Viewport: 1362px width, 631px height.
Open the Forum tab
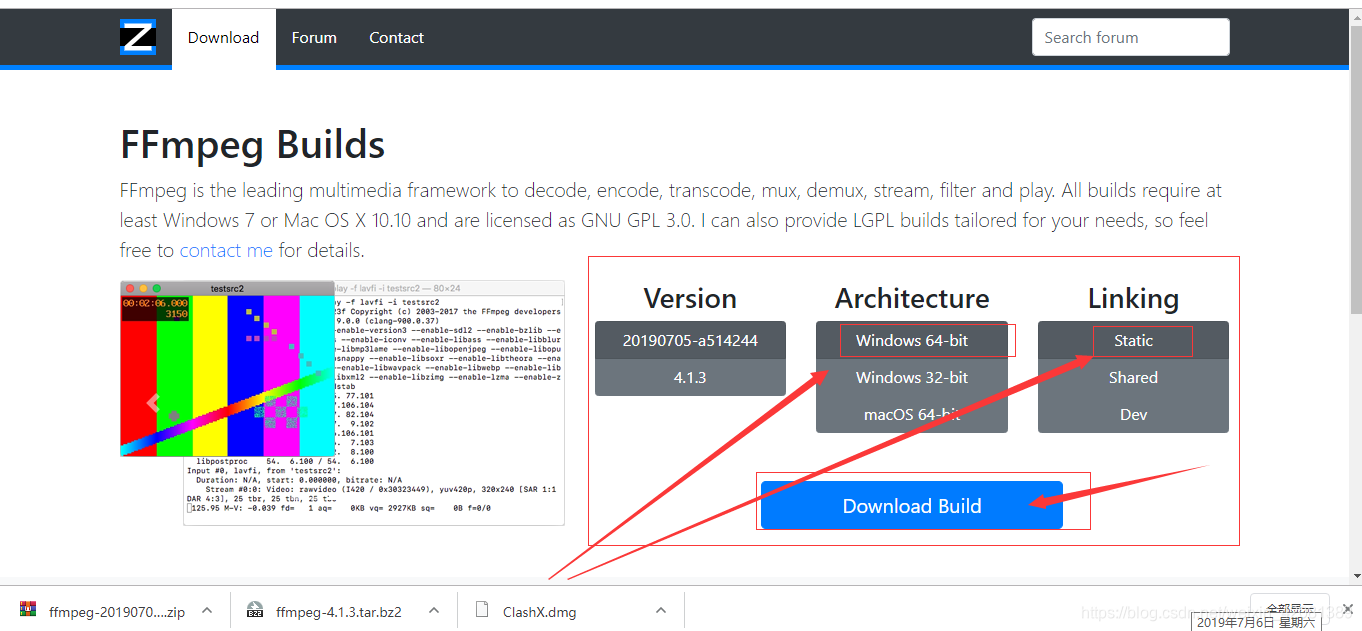point(314,38)
